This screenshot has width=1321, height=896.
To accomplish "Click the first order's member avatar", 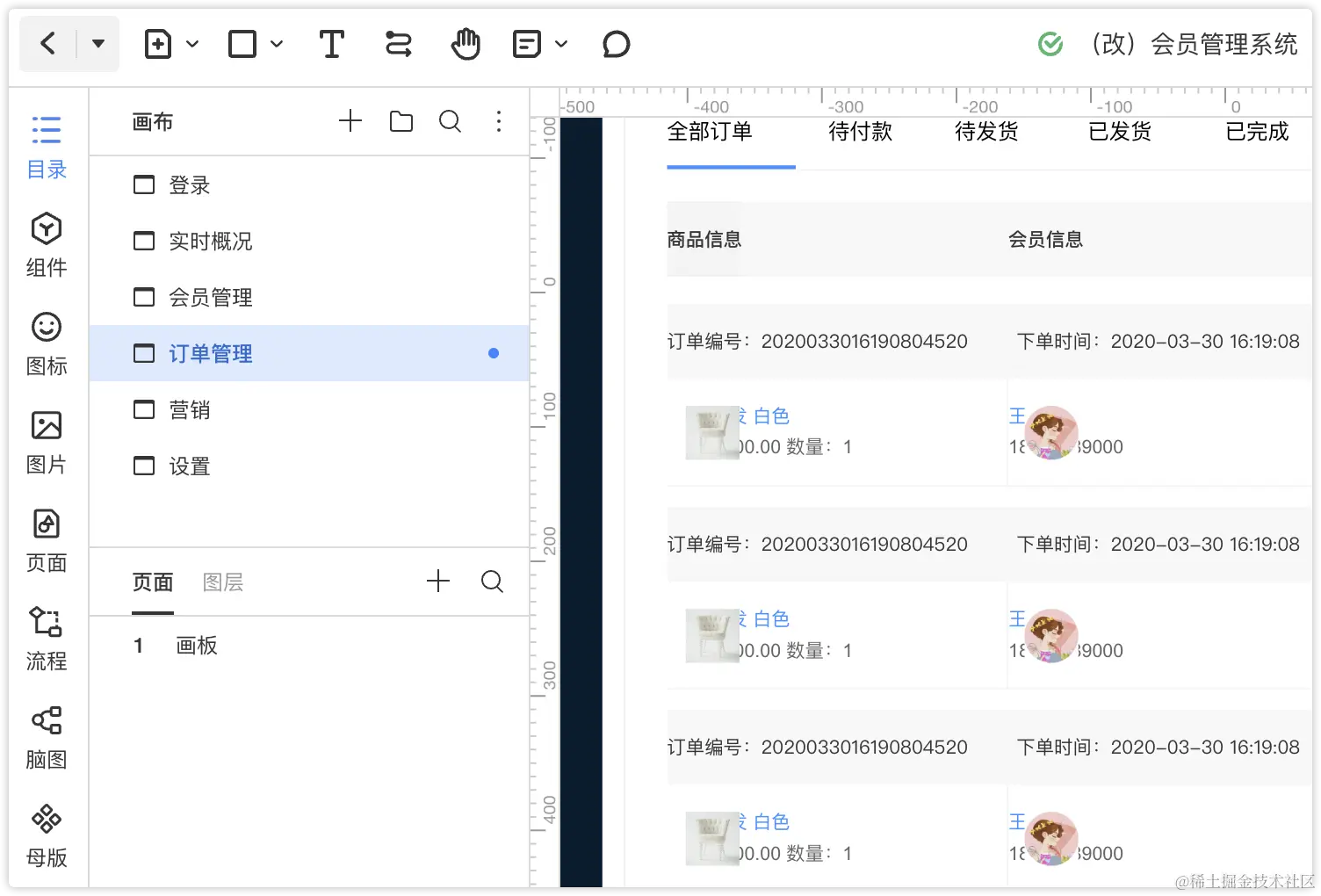I will click(x=1051, y=432).
